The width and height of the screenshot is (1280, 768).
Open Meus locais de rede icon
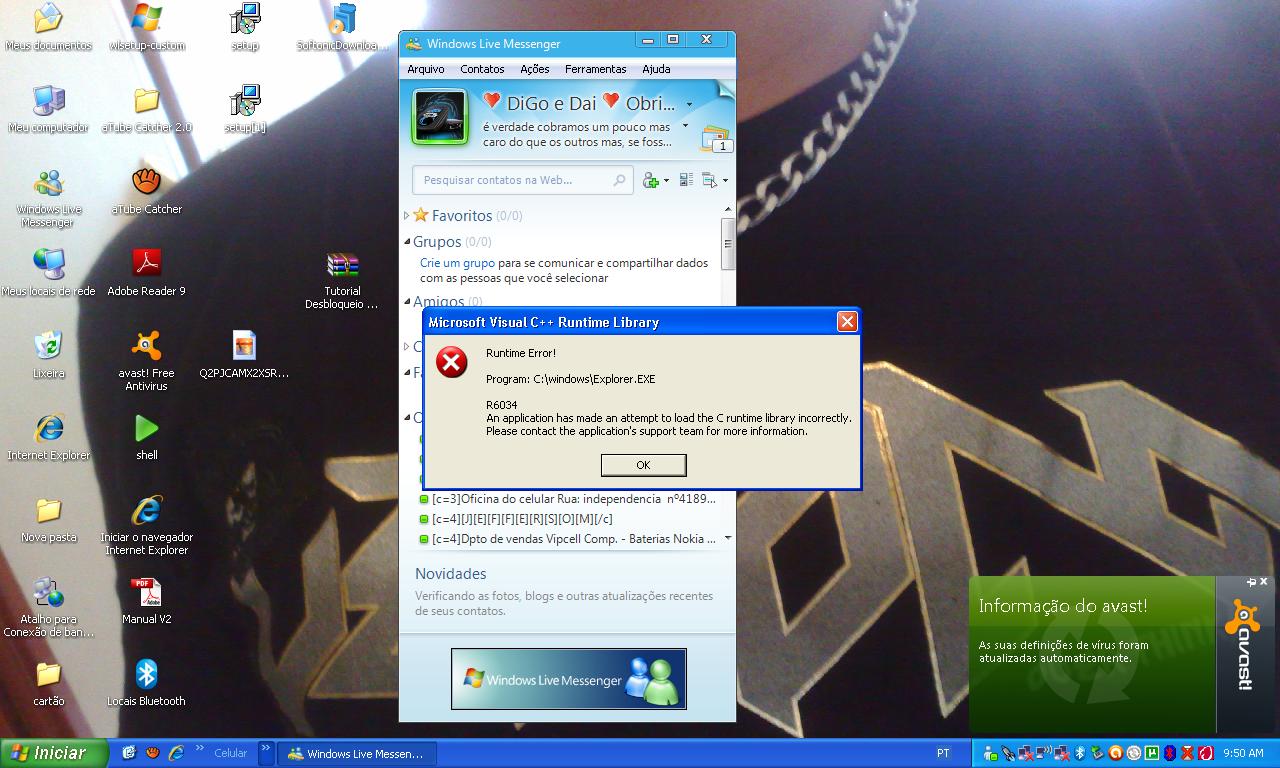(x=48, y=274)
